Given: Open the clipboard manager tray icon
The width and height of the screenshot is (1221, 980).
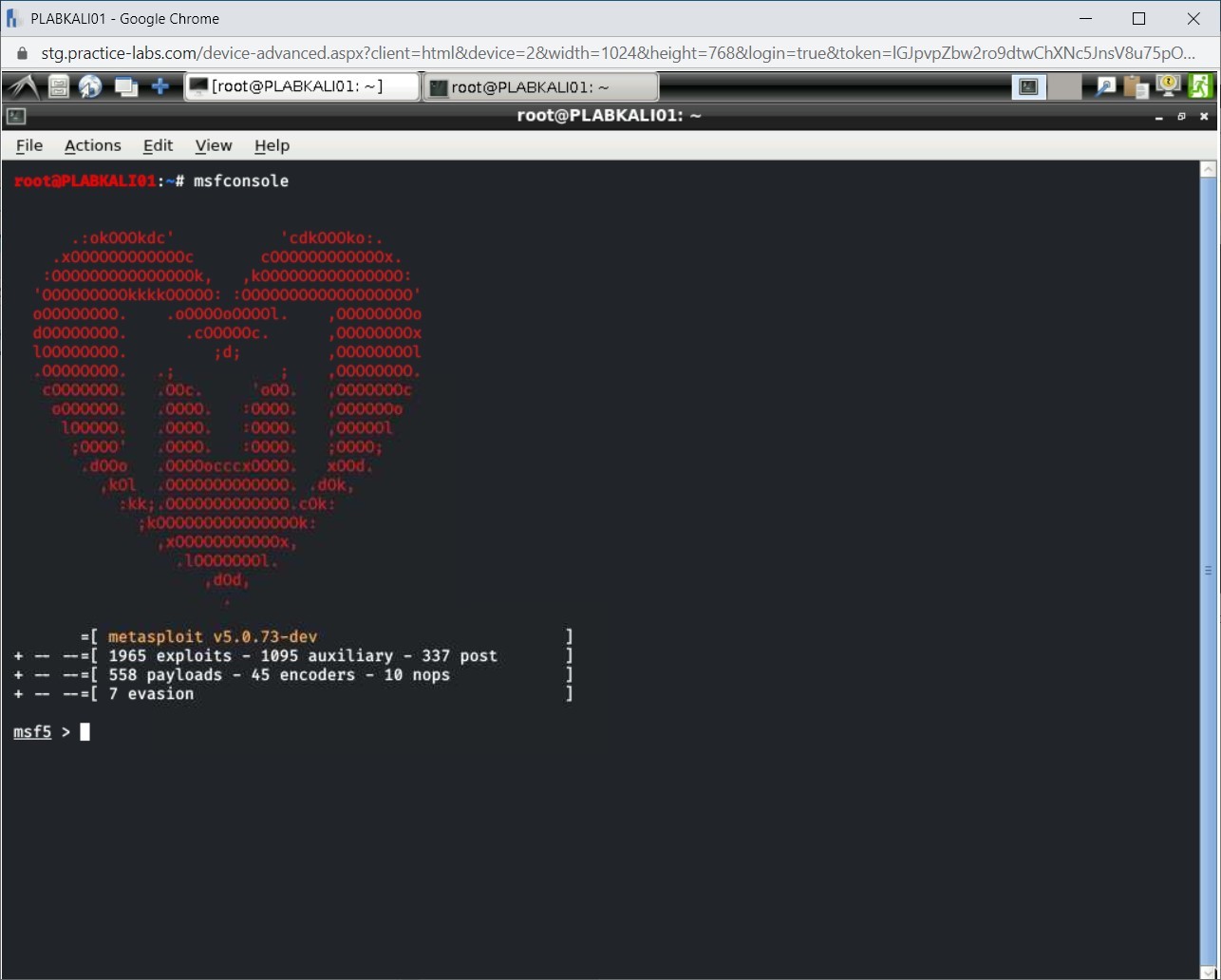Looking at the screenshot, I should (x=1136, y=87).
